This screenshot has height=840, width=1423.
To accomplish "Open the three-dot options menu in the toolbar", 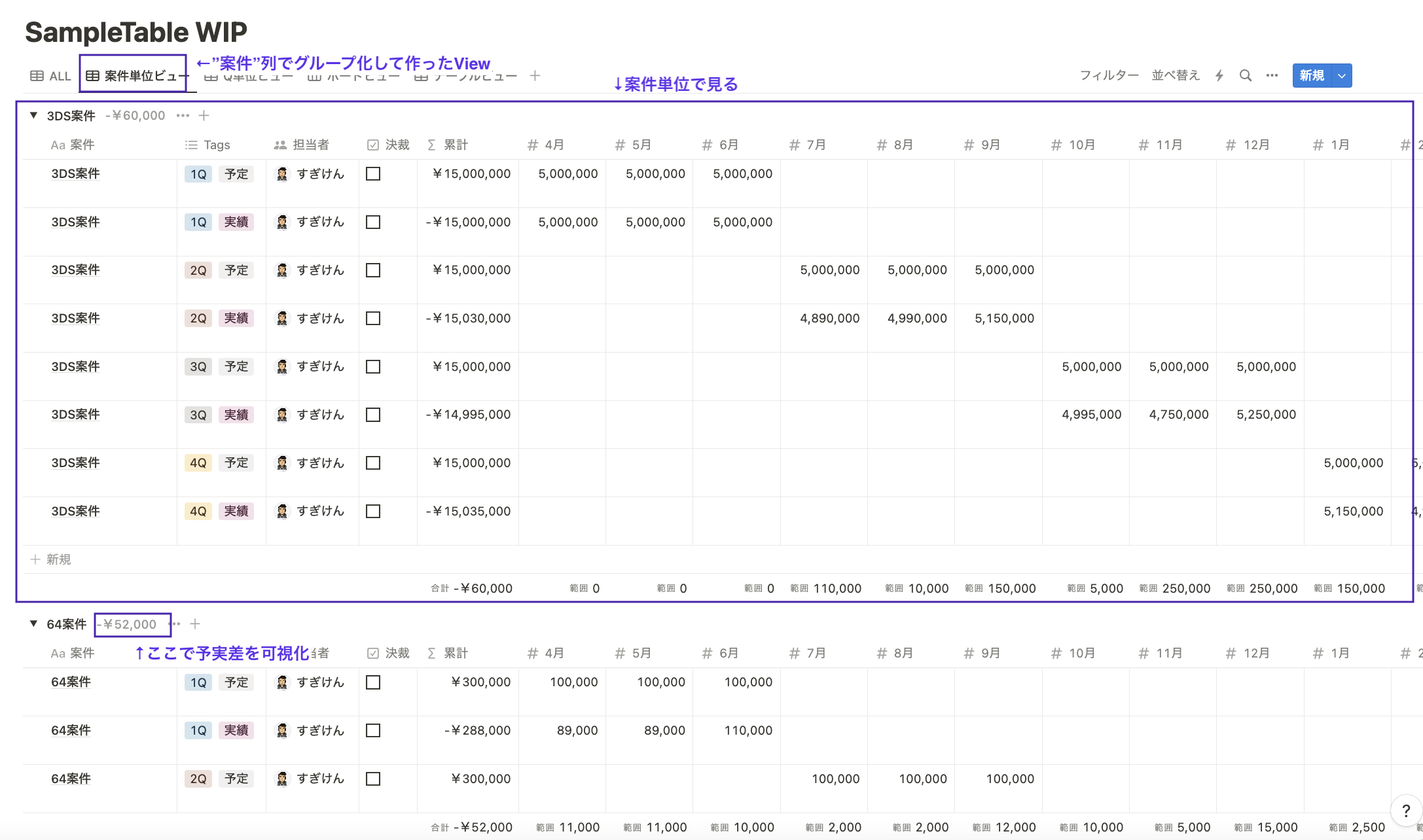I will [x=1272, y=75].
